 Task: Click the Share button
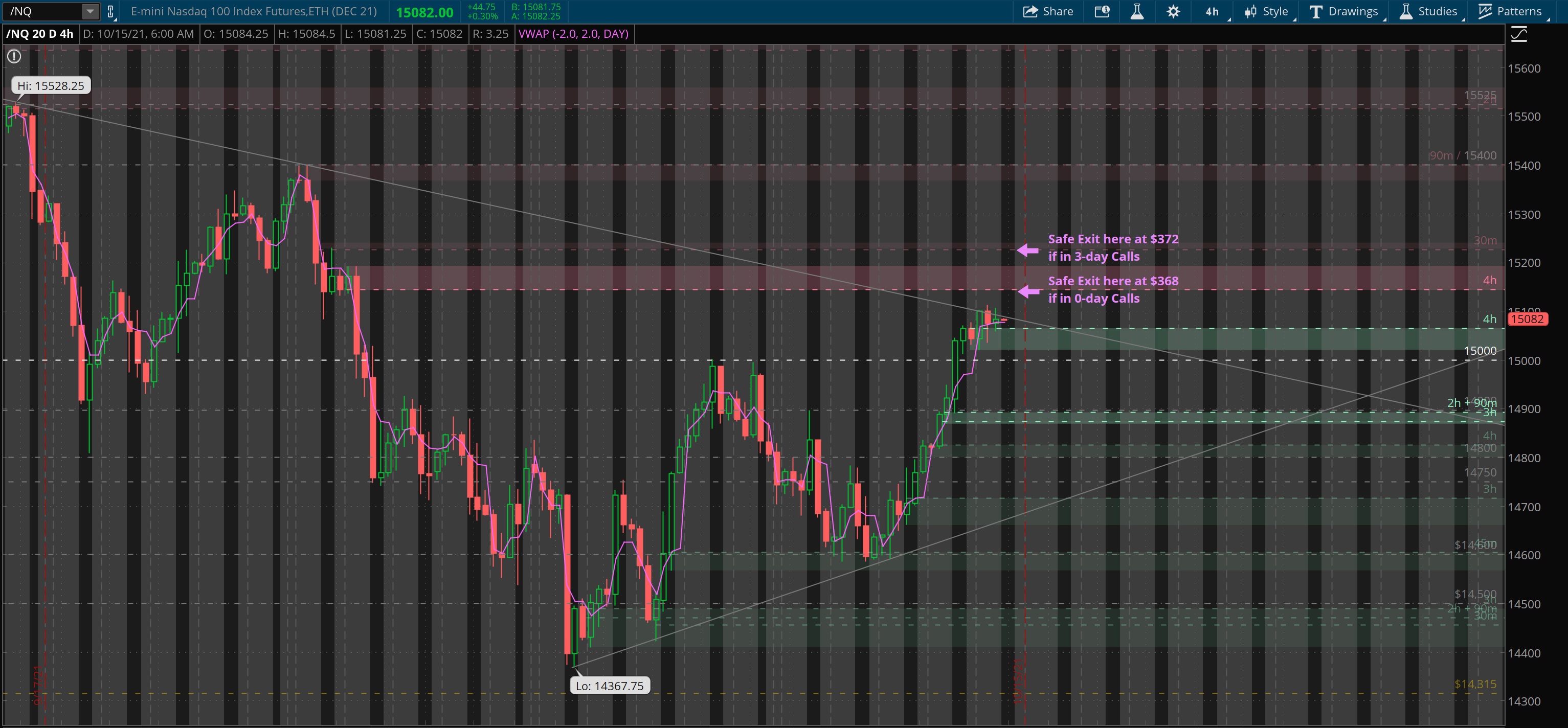pos(1047,12)
